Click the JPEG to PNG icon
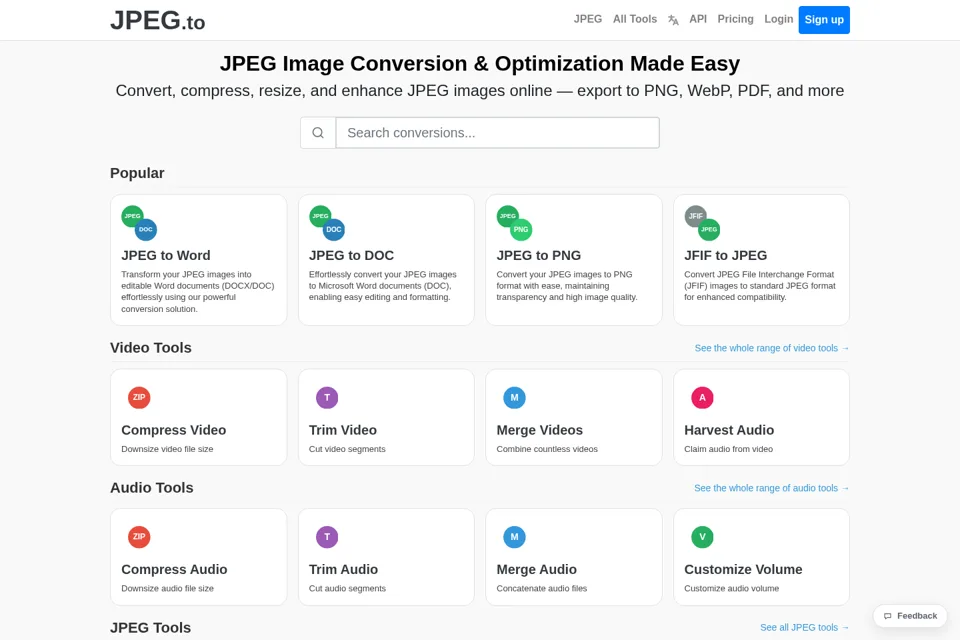 click(x=514, y=223)
